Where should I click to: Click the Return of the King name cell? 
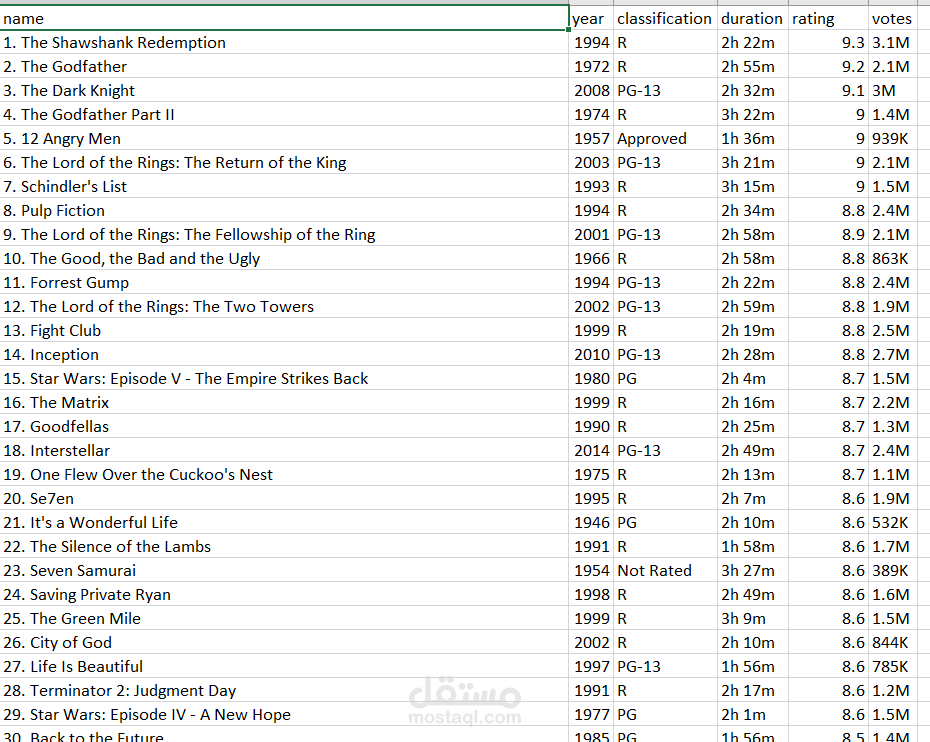point(284,163)
